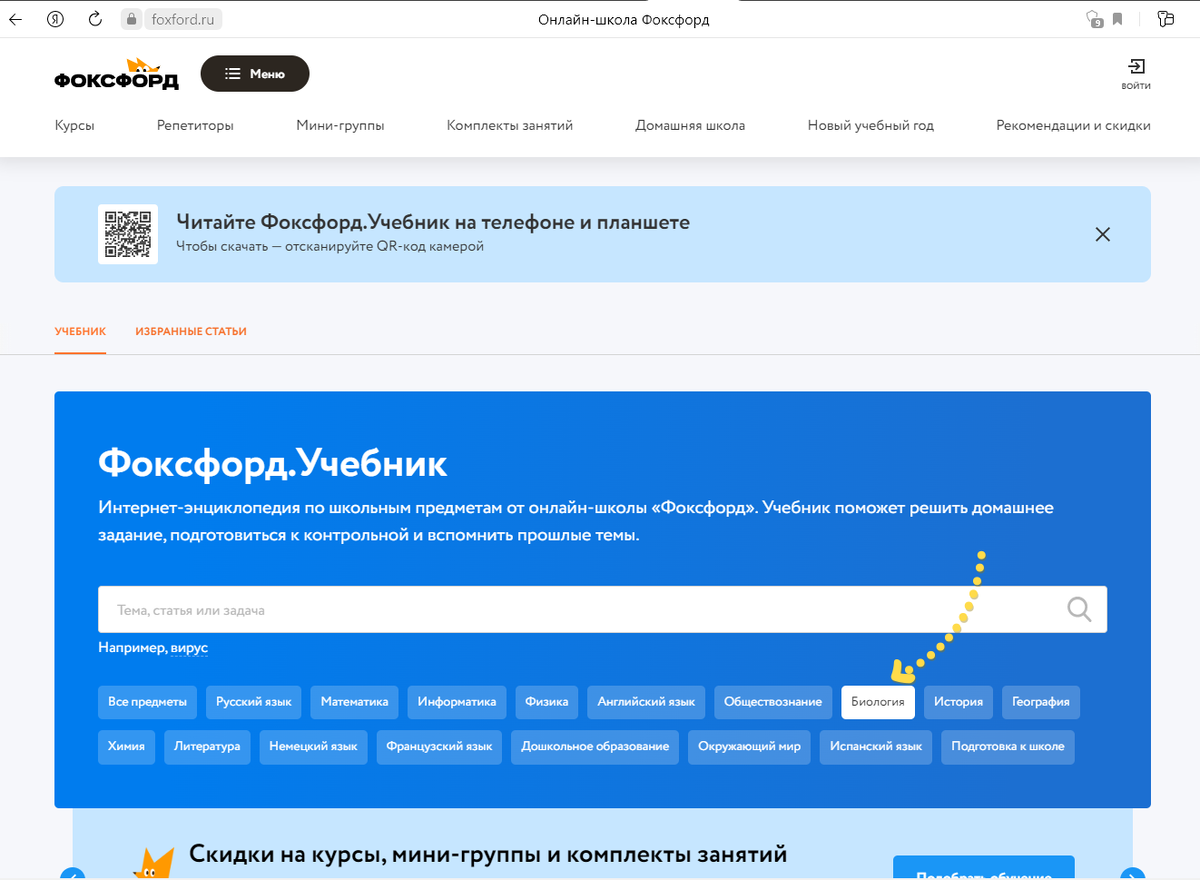Open Дошкольное образование

click(x=595, y=747)
